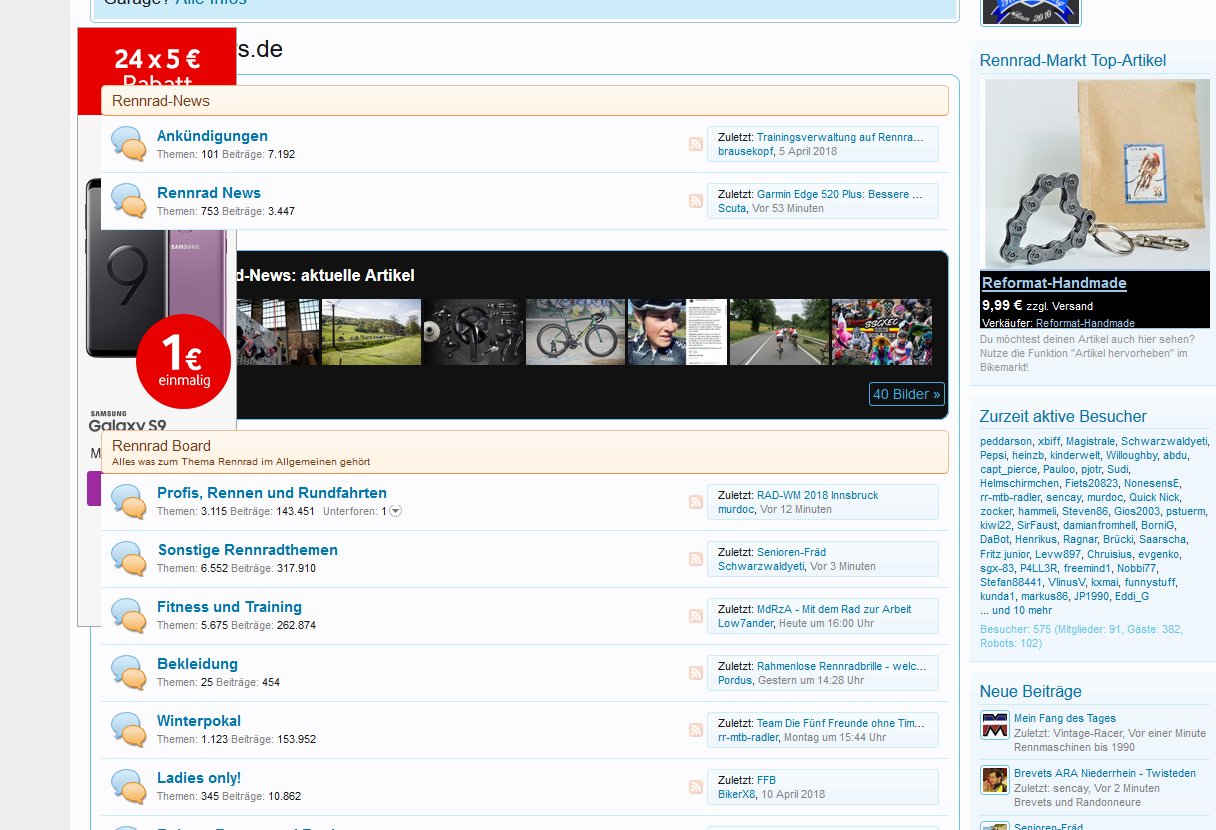Open latest thread RAD-WM 2018 Innsbruck

click(x=817, y=495)
